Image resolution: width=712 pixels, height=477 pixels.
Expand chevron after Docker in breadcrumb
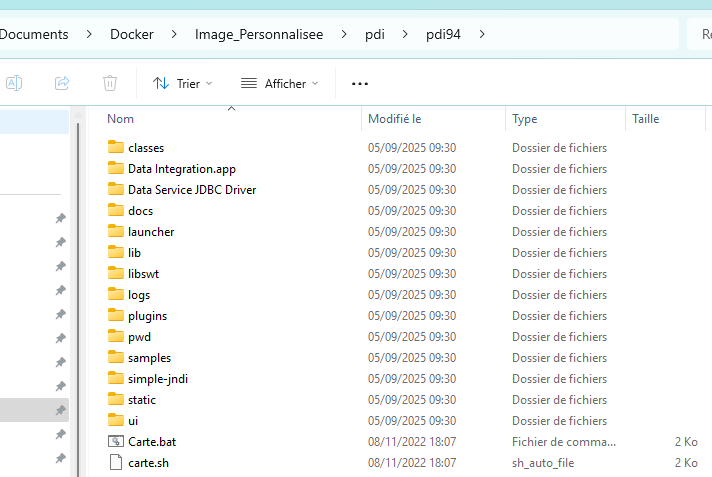pos(174,35)
